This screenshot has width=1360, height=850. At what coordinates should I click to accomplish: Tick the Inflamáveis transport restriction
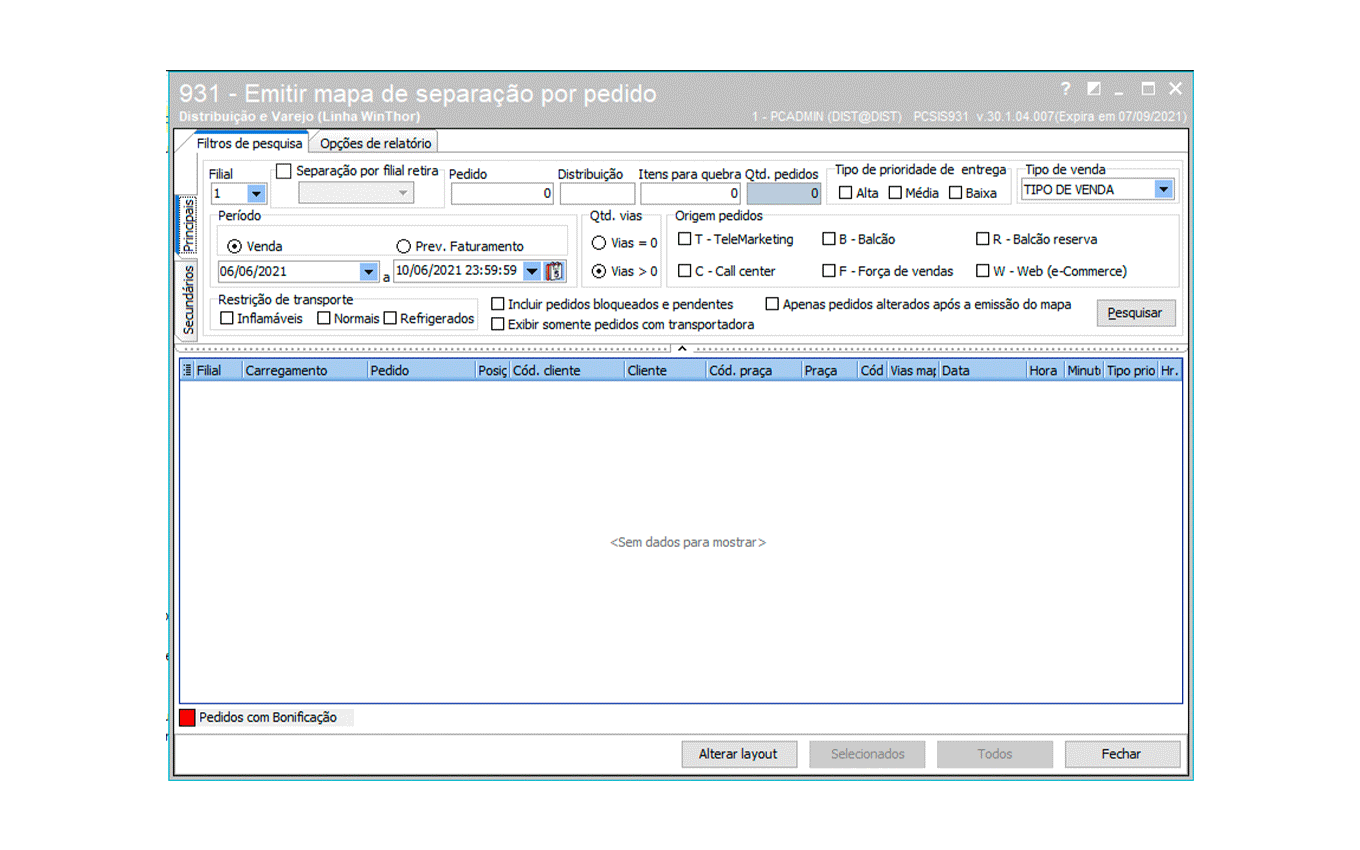click(x=227, y=318)
